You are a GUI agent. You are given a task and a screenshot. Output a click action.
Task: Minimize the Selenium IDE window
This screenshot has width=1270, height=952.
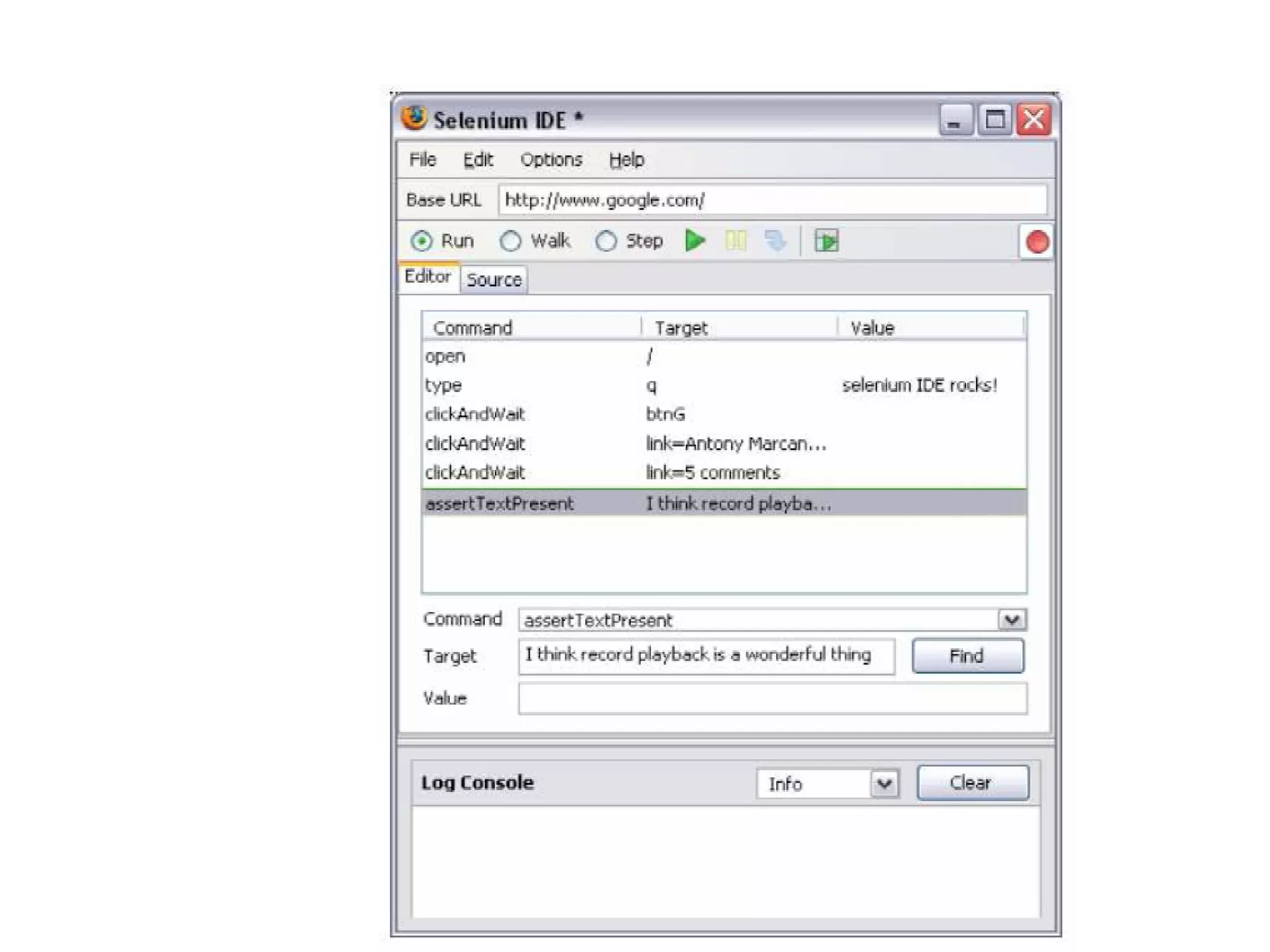(x=956, y=119)
